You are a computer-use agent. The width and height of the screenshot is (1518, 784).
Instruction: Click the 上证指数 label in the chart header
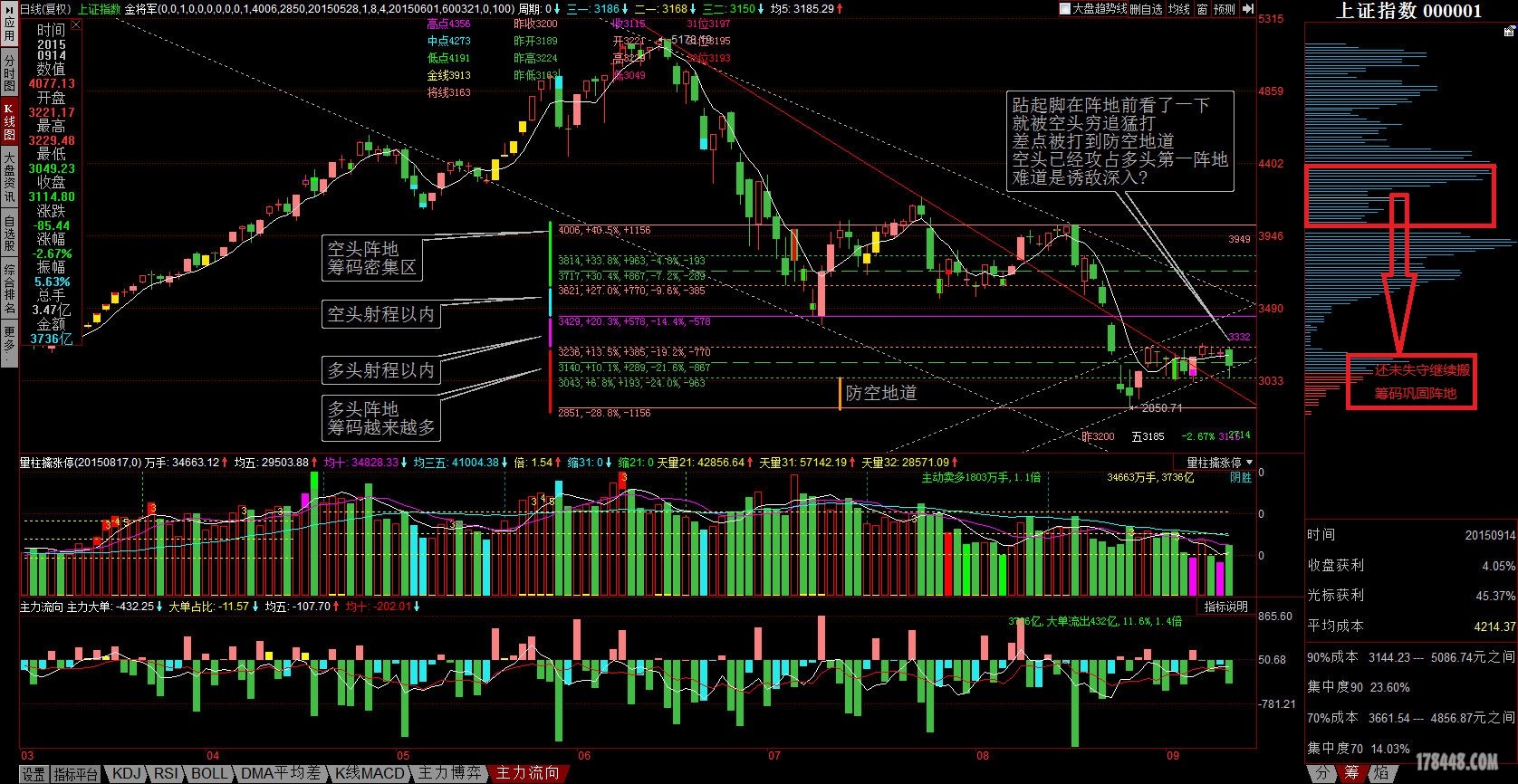click(99, 9)
